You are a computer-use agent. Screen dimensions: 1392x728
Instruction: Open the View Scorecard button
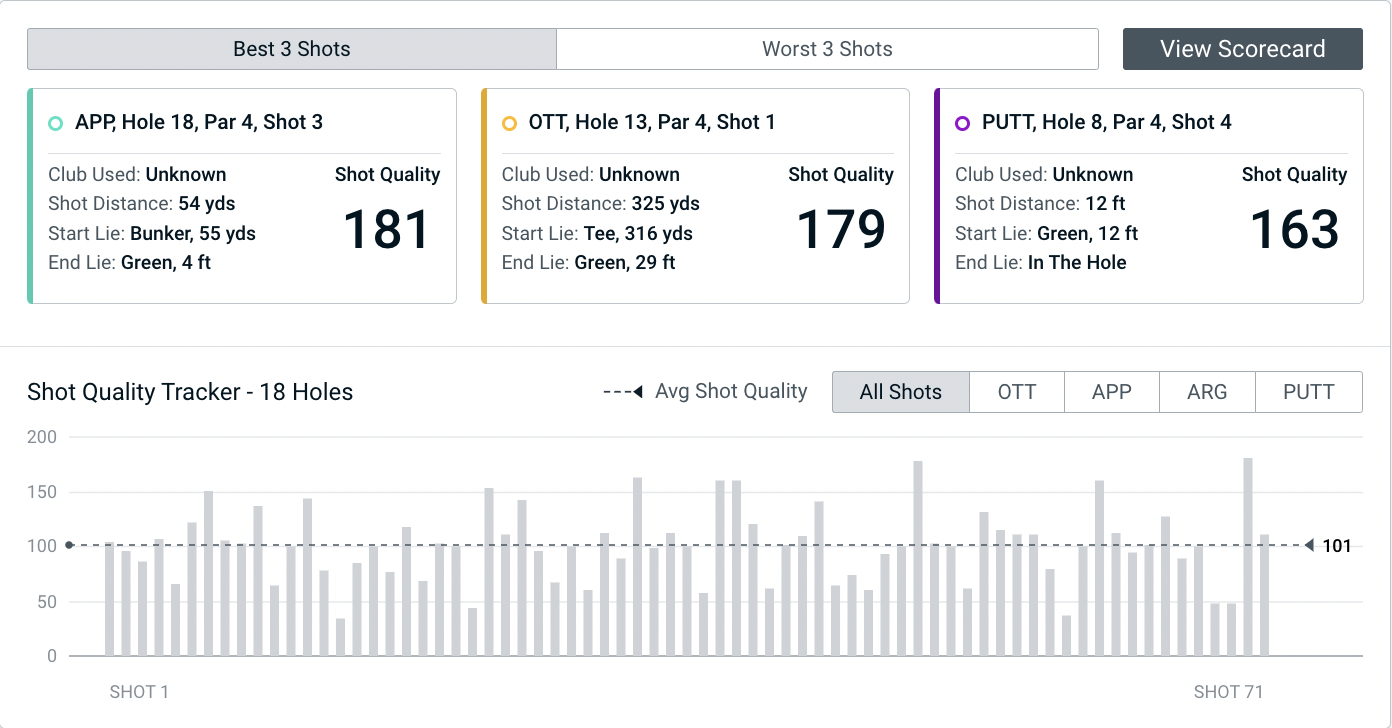1242,49
